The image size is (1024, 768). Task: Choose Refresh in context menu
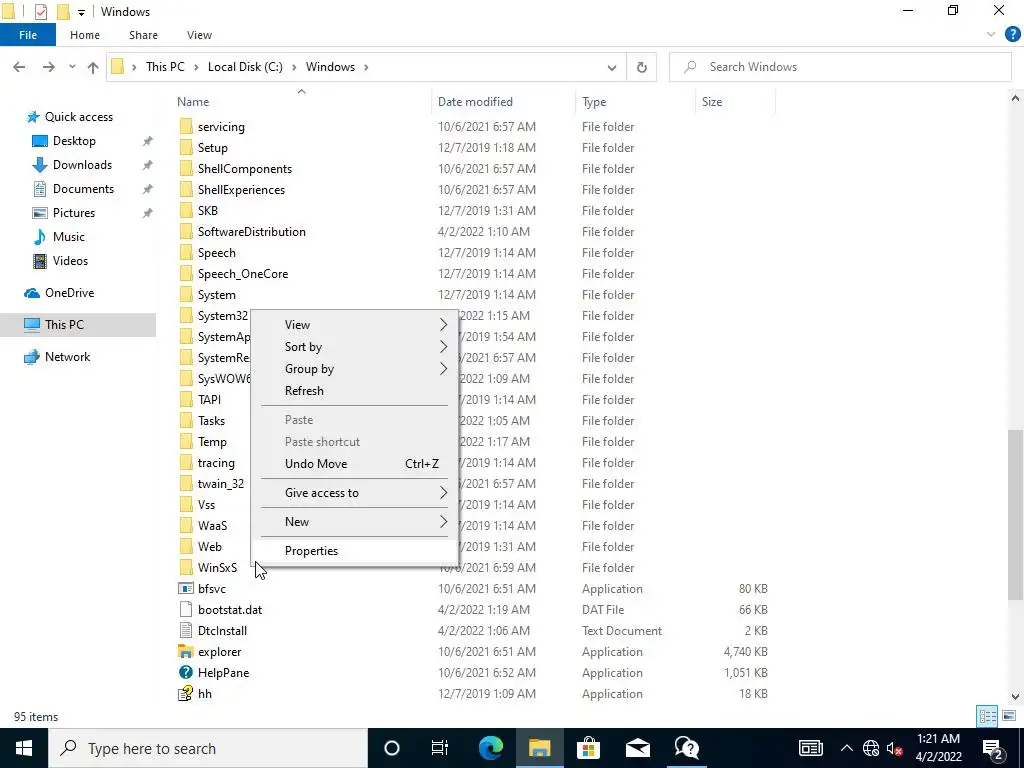355,391
